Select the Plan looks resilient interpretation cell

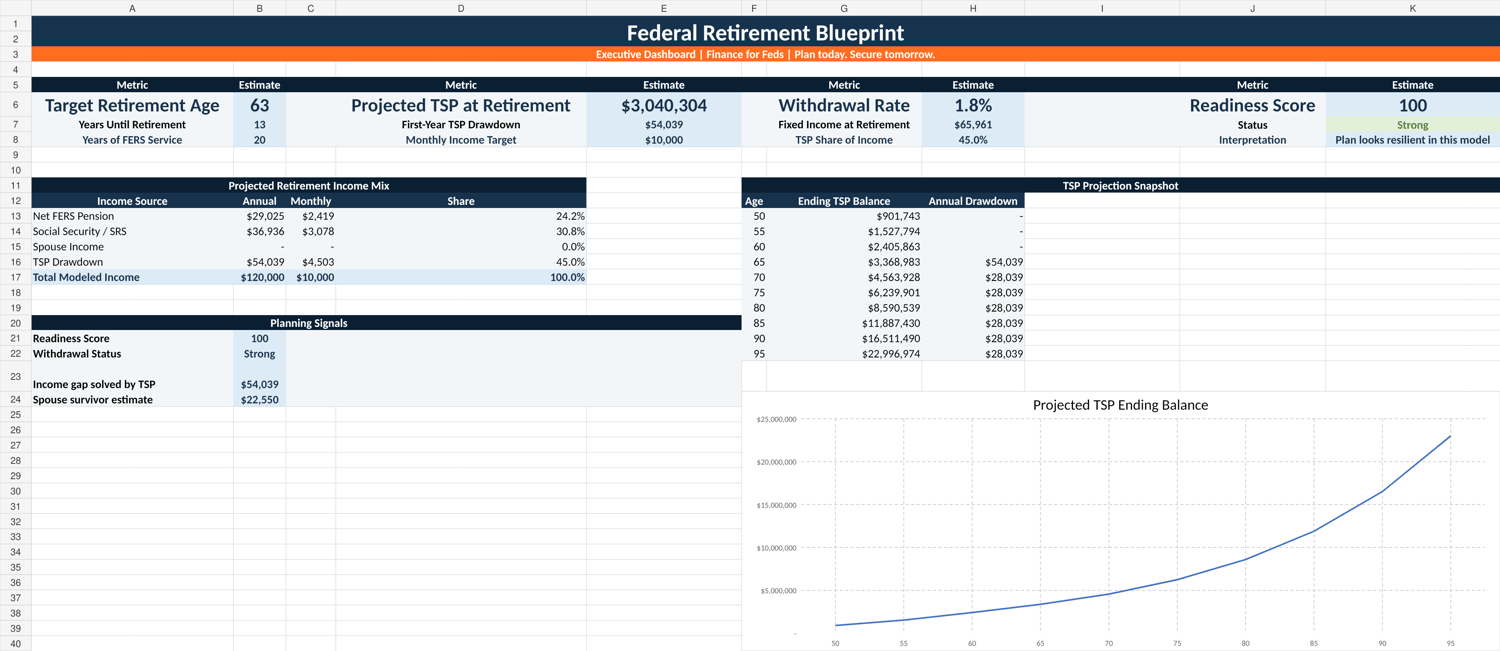pyautogui.click(x=1412, y=140)
